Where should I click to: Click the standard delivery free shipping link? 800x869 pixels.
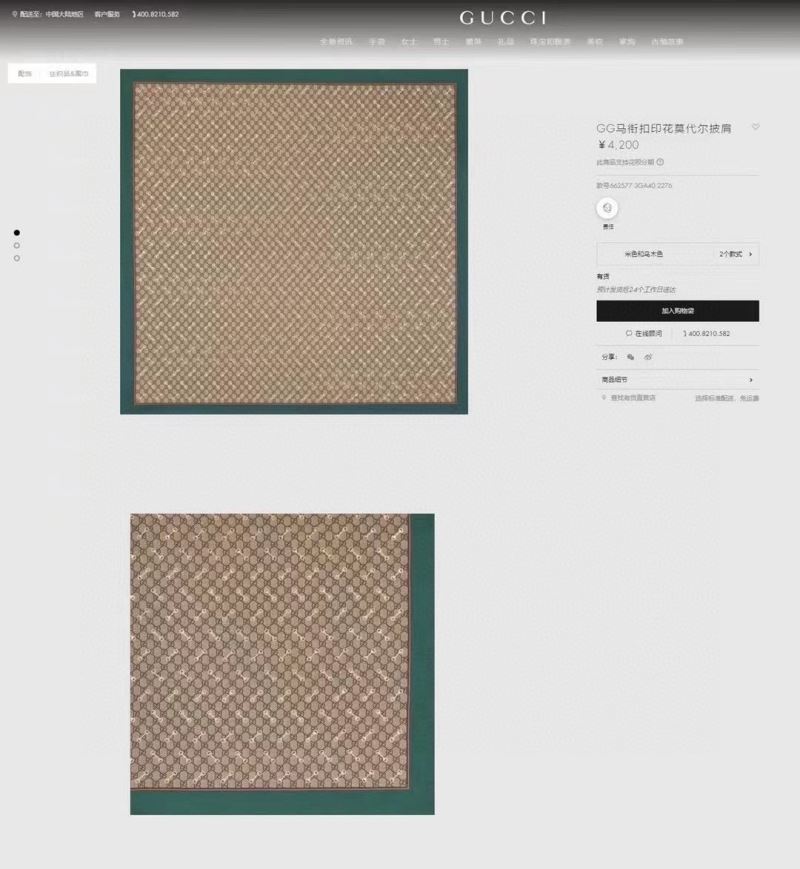coord(727,398)
